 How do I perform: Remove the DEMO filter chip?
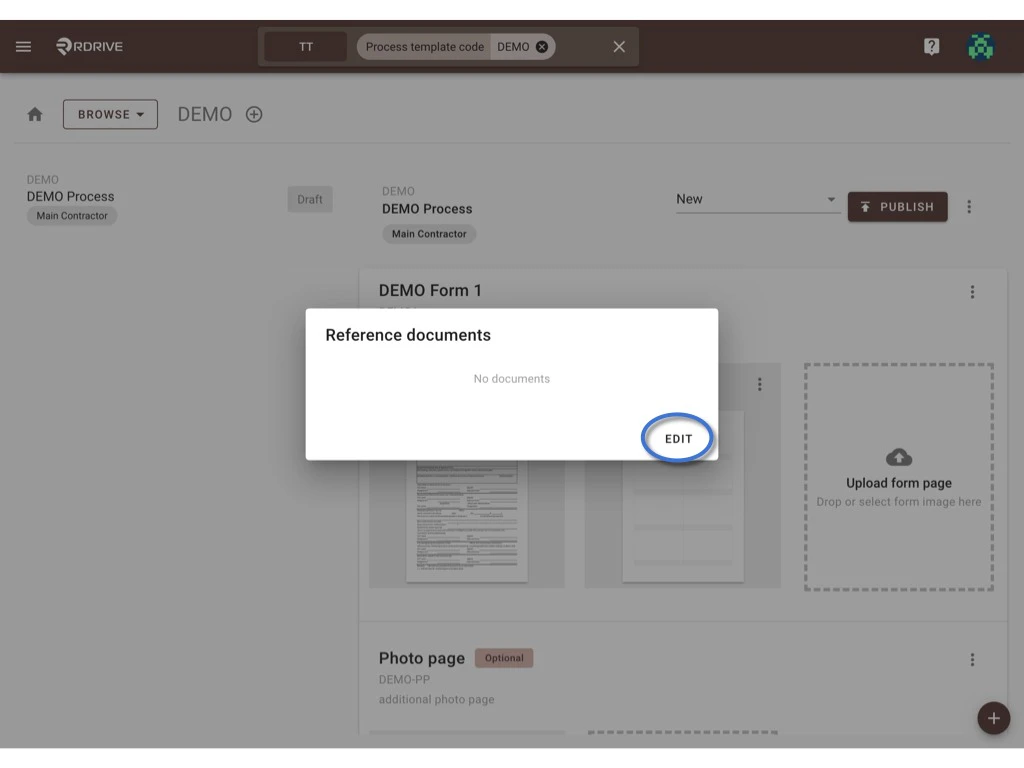click(x=540, y=46)
